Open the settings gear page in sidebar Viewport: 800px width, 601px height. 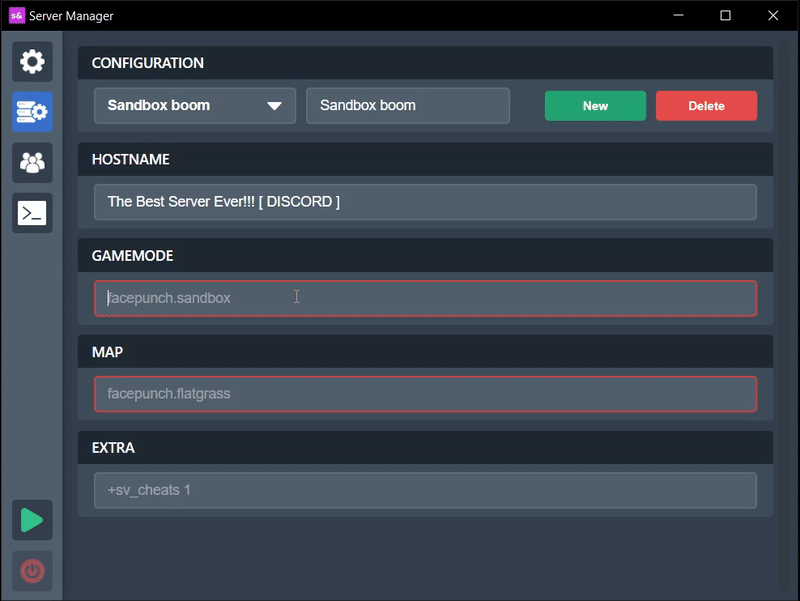pos(32,62)
